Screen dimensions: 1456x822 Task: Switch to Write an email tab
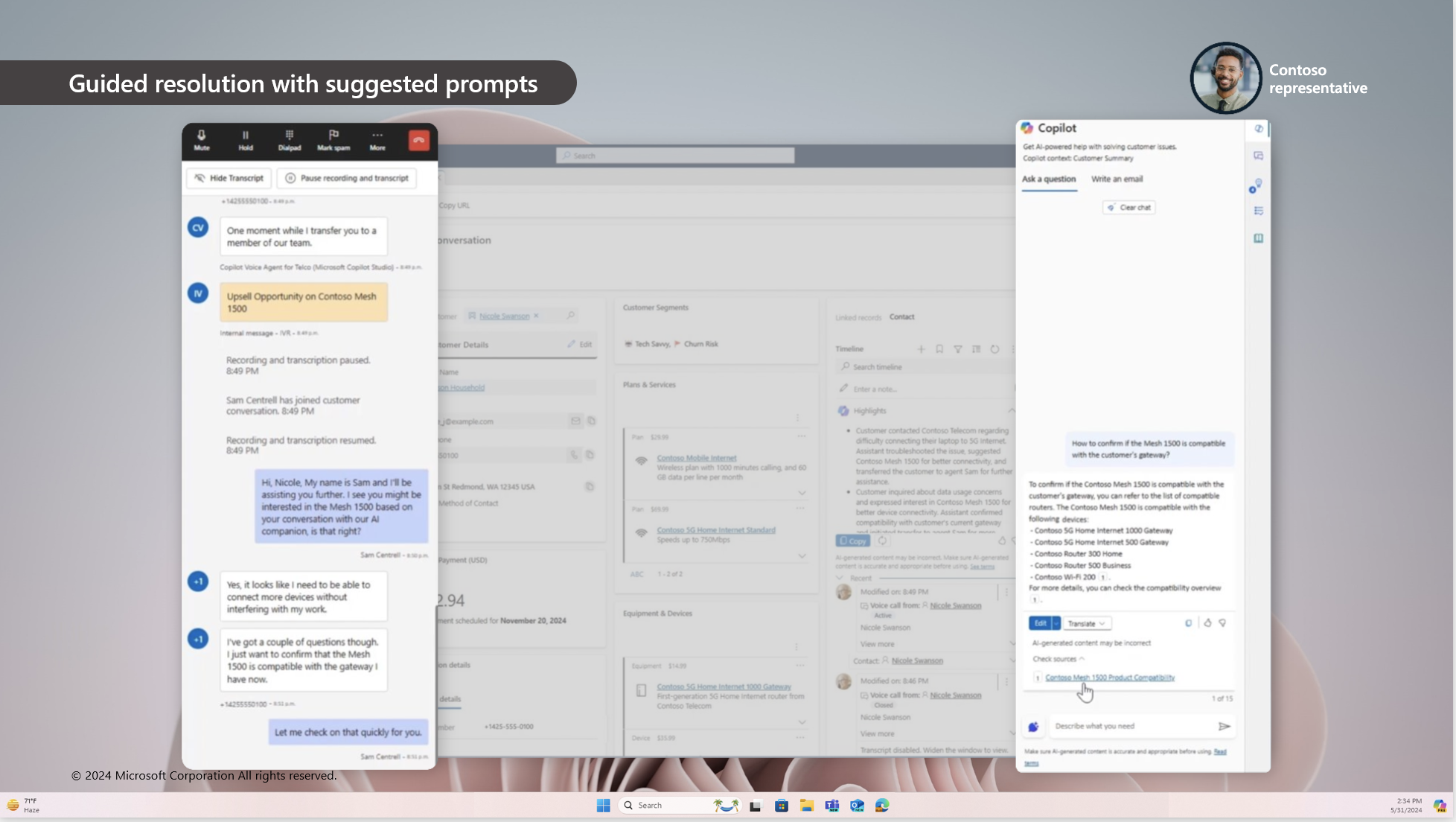1117,179
